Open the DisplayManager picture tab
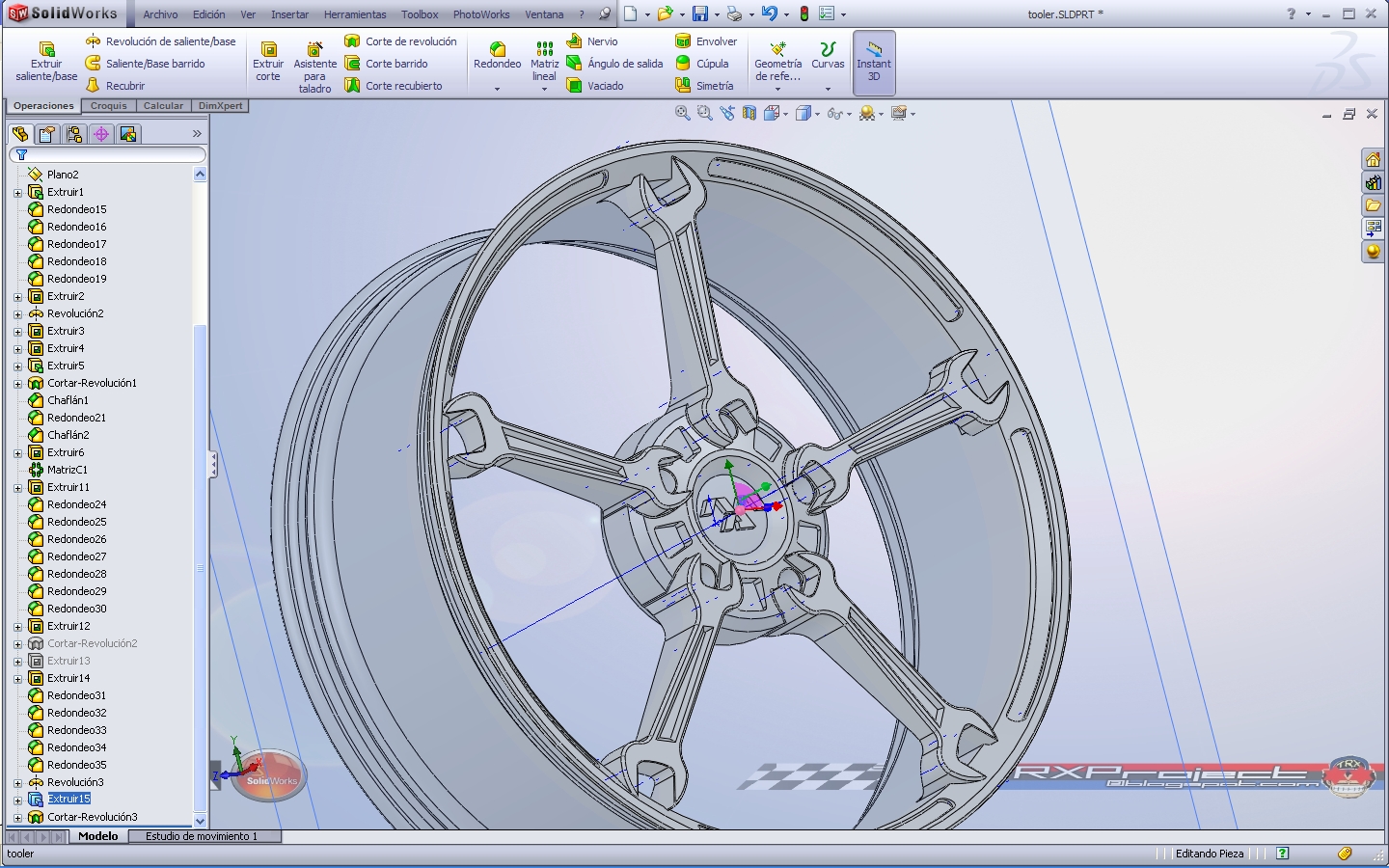Viewport: 1389px width, 868px height. tap(127, 134)
